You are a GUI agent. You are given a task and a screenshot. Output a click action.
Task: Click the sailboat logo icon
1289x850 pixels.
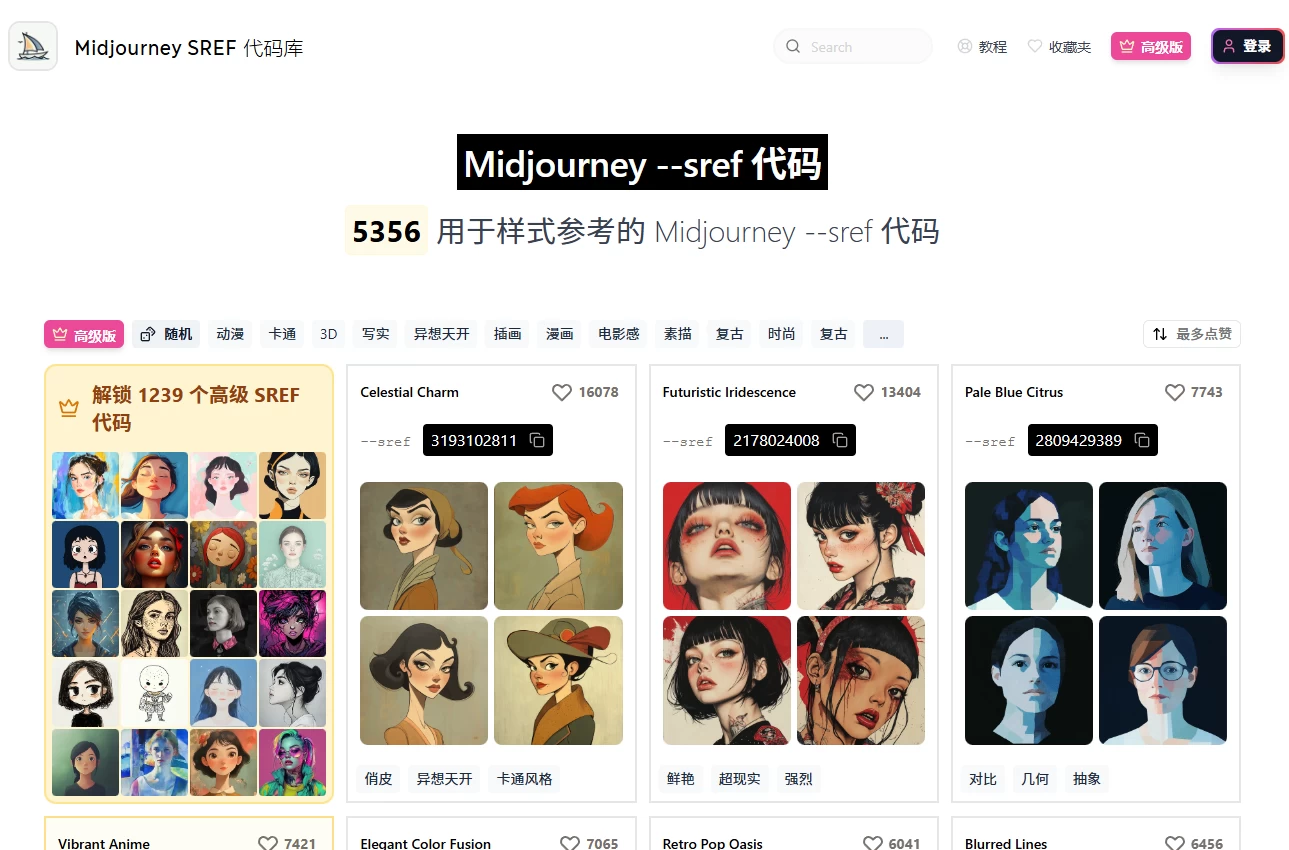[33, 46]
